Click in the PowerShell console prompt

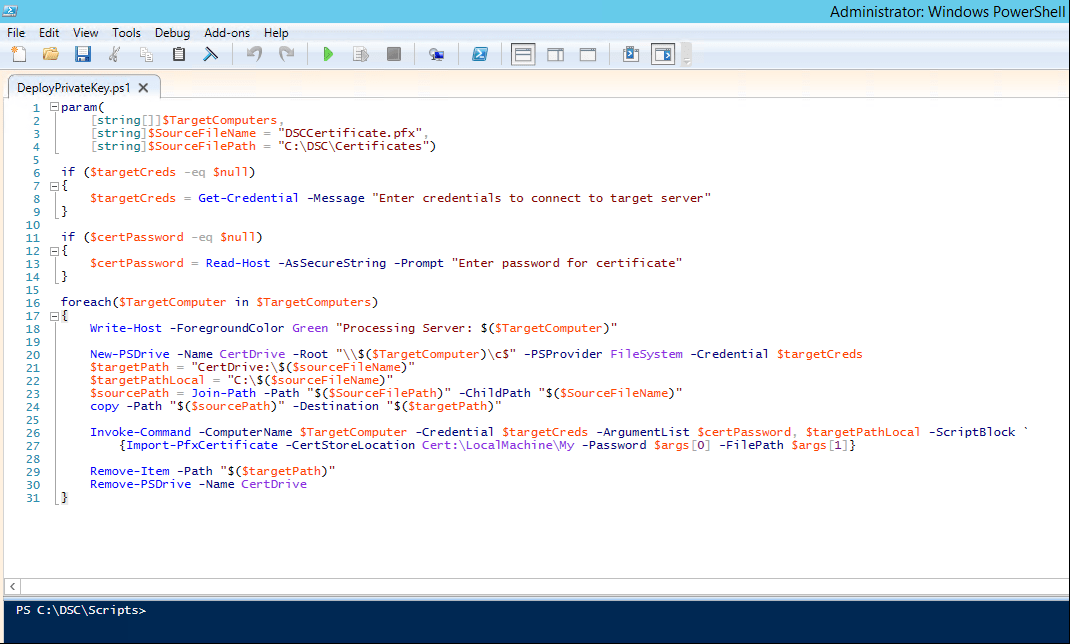[x=500, y=610]
